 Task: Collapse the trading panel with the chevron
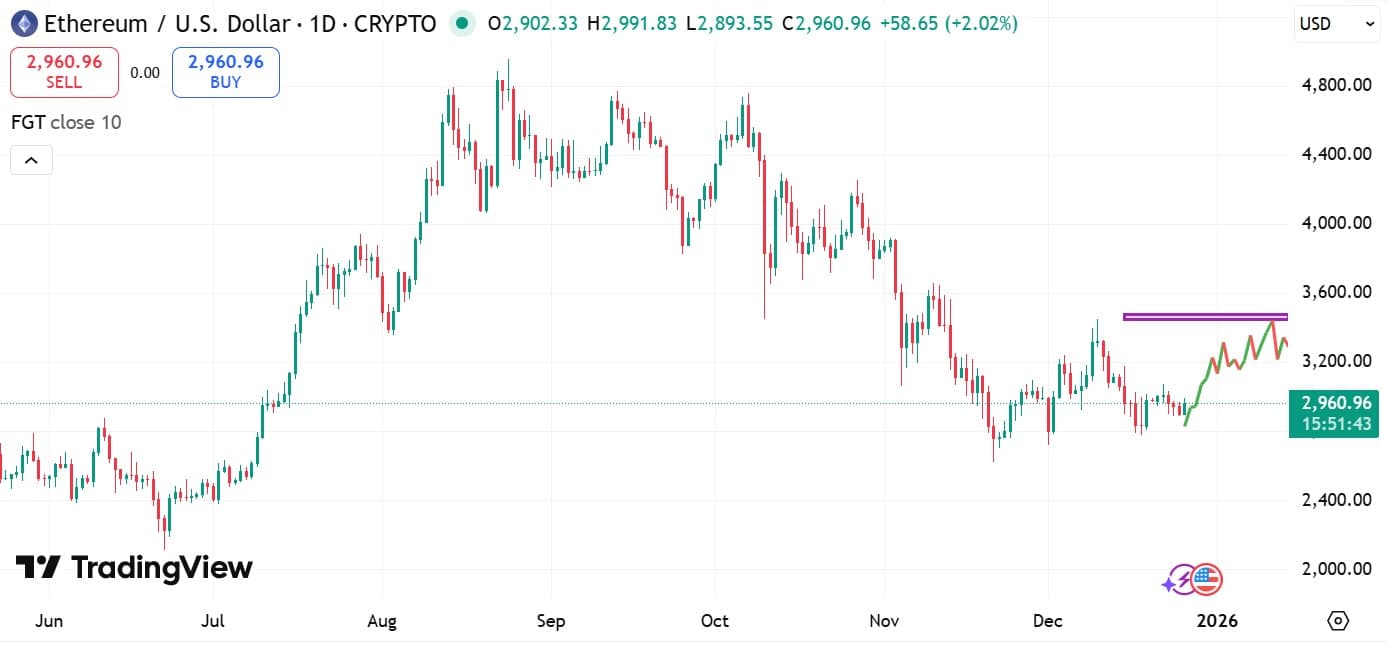30,159
